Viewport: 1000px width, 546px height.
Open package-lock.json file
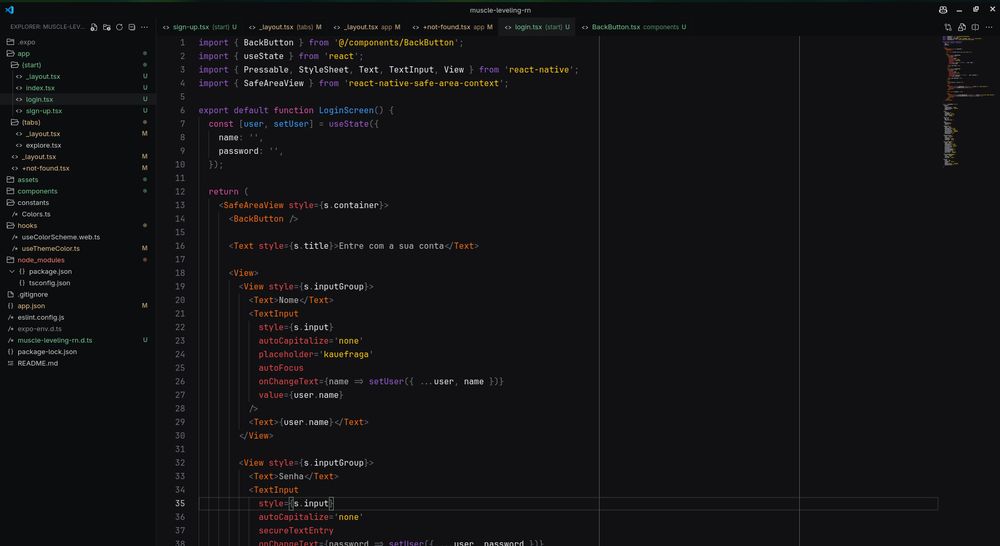(x=47, y=352)
